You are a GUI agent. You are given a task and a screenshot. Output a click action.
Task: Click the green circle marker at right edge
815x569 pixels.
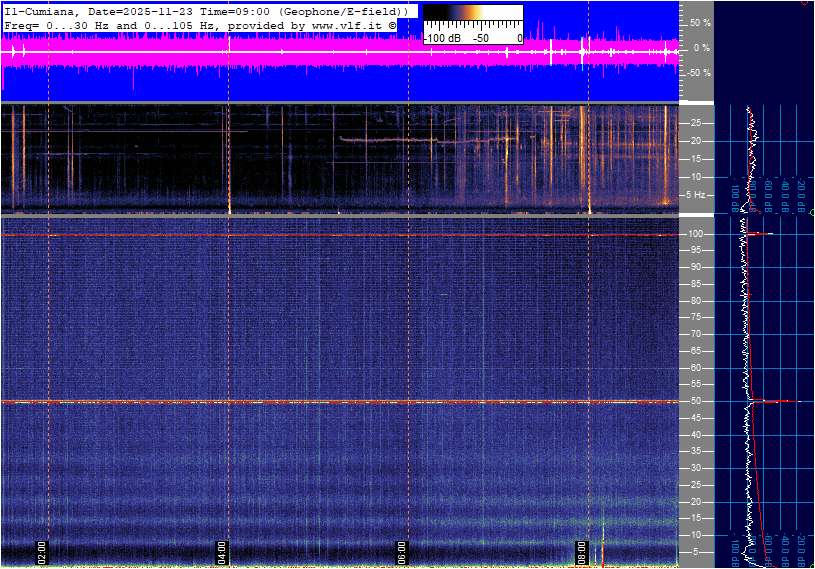click(811, 213)
